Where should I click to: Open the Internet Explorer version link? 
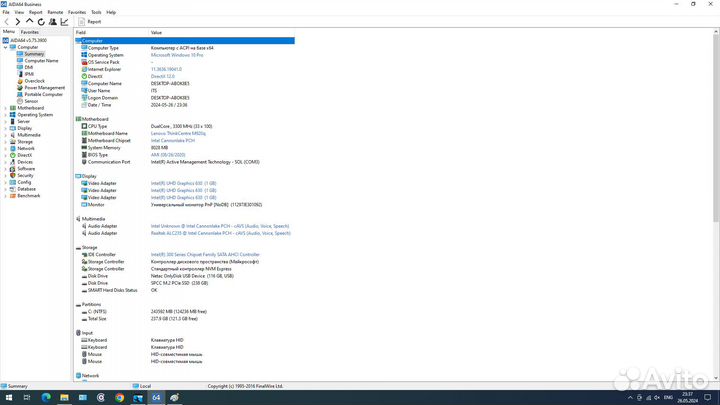pos(166,69)
